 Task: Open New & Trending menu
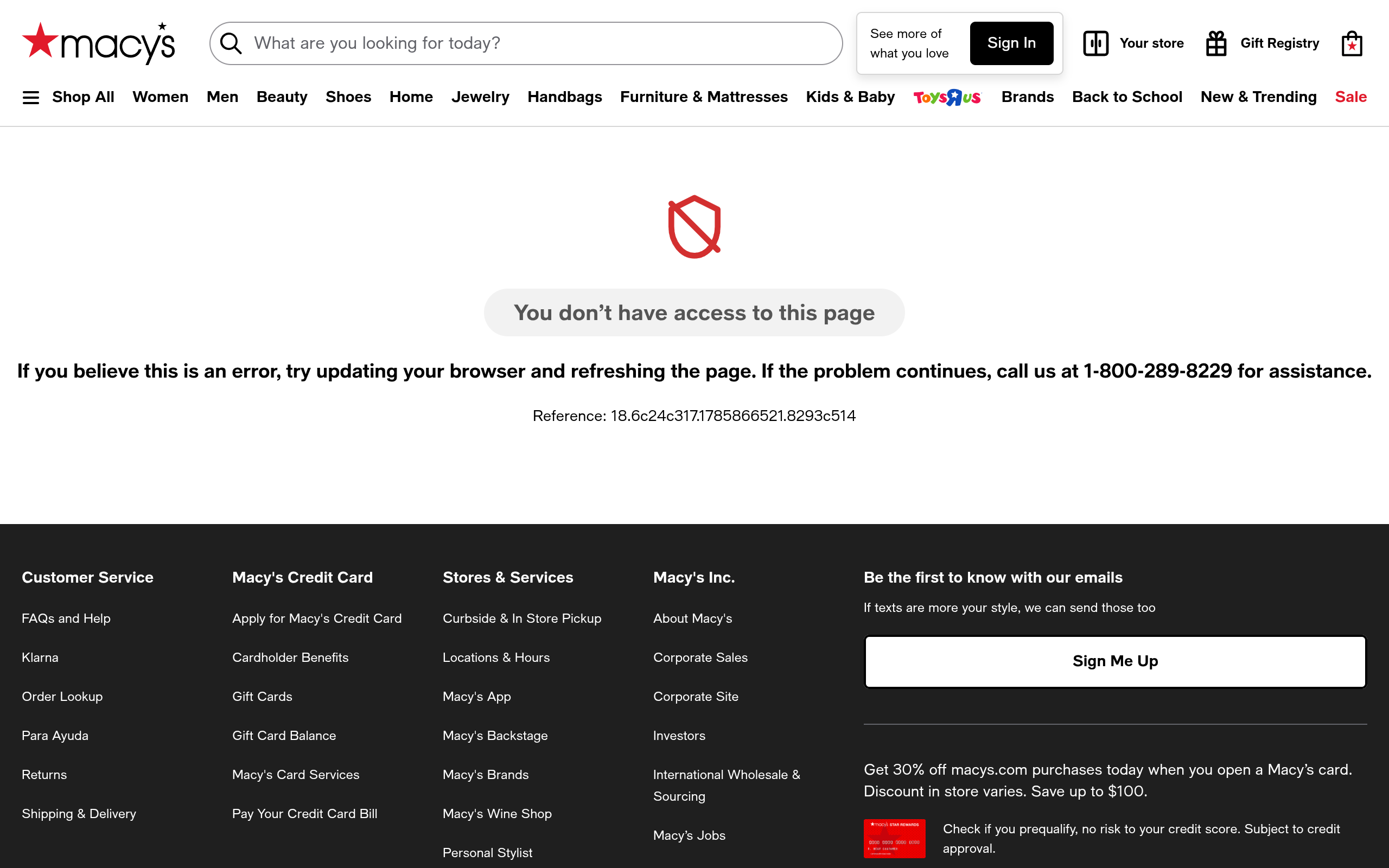pos(1258,97)
